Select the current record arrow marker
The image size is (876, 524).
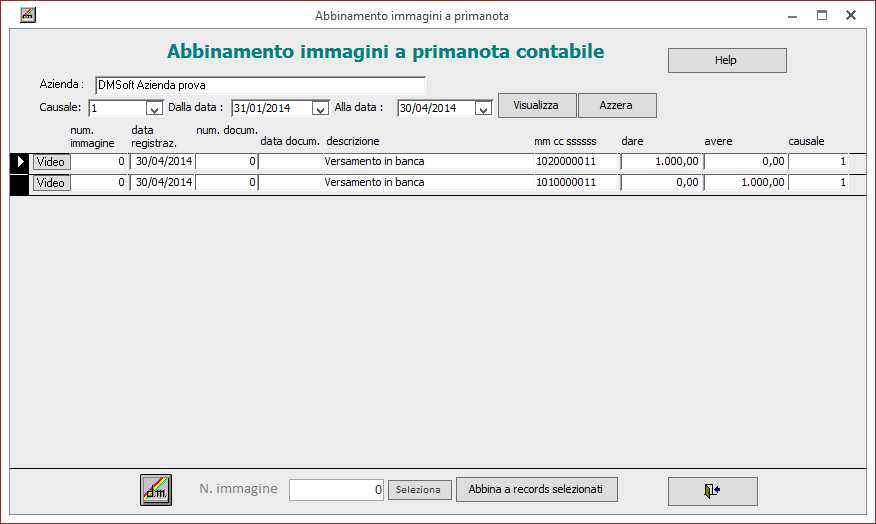pos(20,162)
